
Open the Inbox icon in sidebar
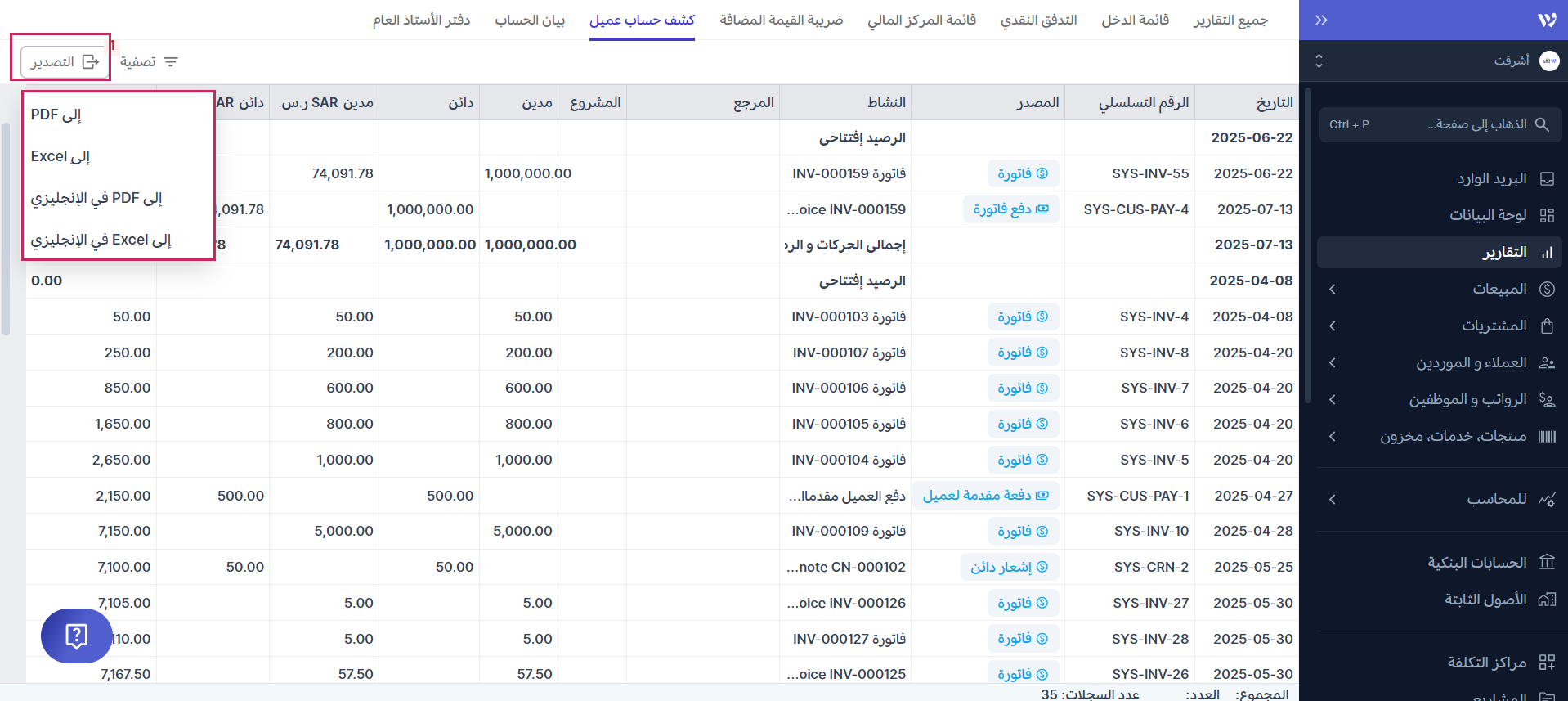[1546, 179]
